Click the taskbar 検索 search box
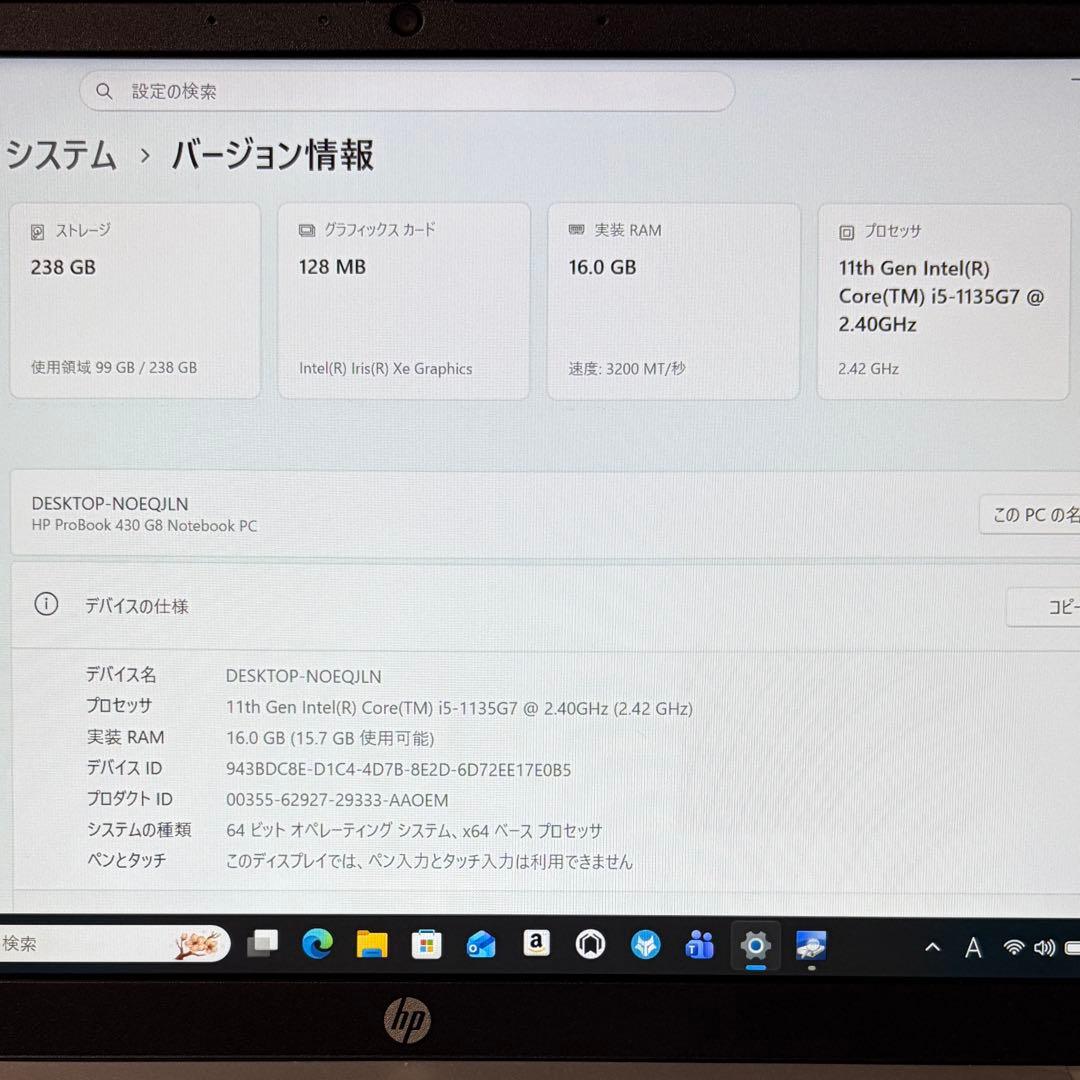The height and width of the screenshot is (1080, 1080). [114, 944]
